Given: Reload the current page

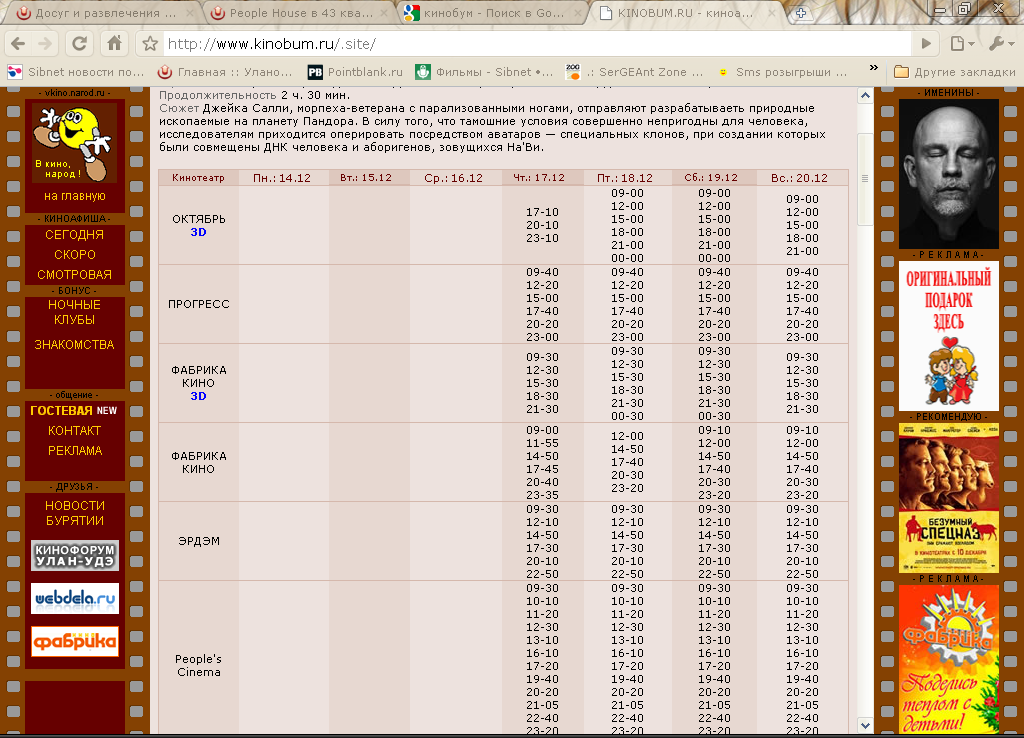Looking at the screenshot, I should click(81, 44).
